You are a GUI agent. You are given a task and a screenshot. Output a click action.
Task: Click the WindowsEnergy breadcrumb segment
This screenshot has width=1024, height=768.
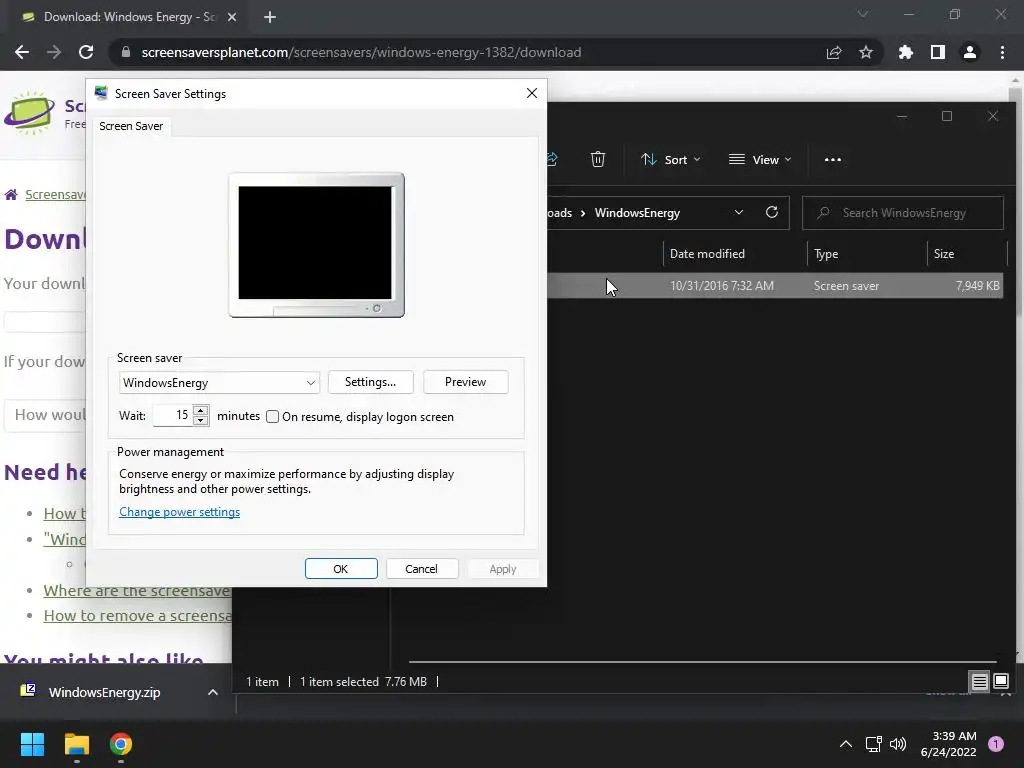637,213
